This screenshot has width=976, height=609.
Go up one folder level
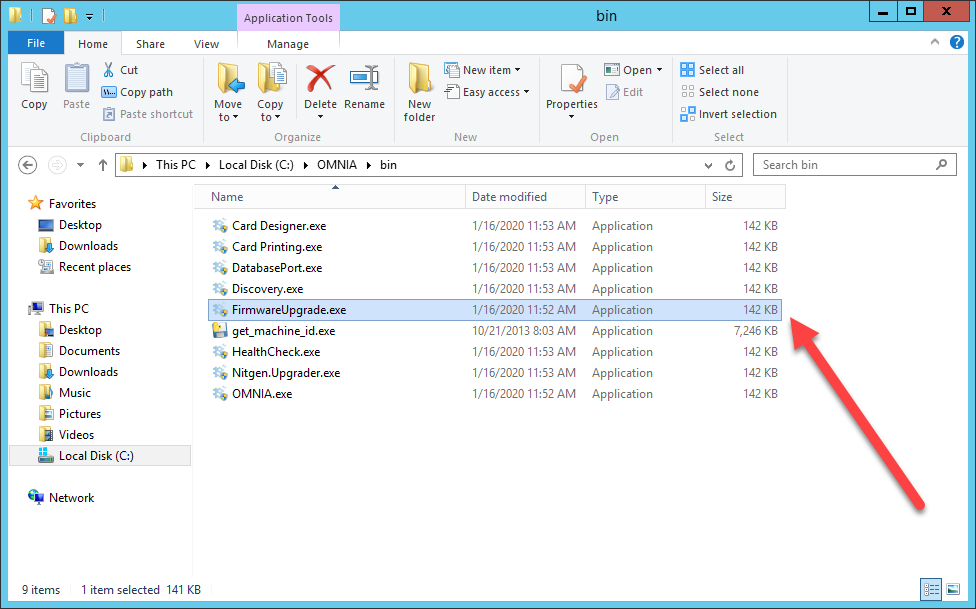coord(103,165)
